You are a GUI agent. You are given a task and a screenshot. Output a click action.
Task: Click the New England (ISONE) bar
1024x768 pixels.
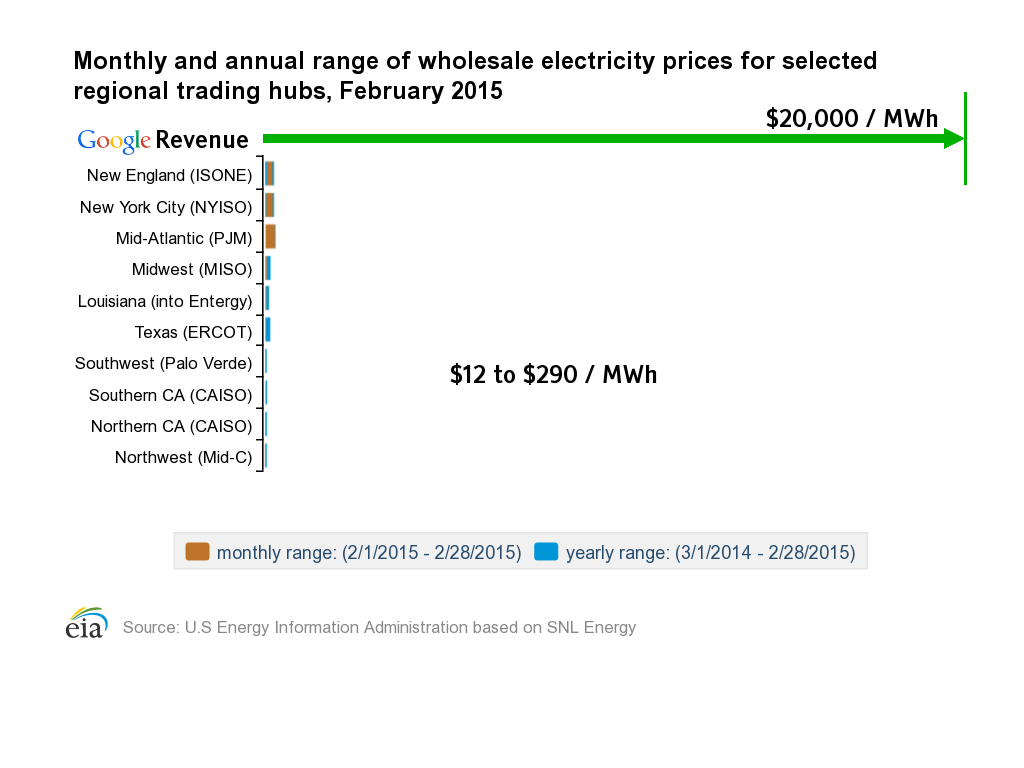point(269,174)
